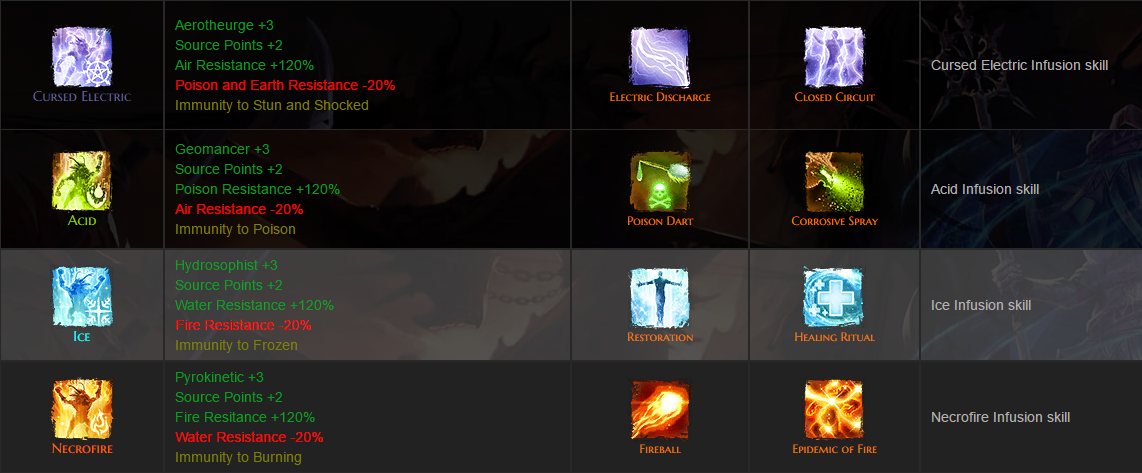Image resolution: width=1142 pixels, height=473 pixels.
Task: Select the Electric Discharge skill icon
Action: pos(660,57)
